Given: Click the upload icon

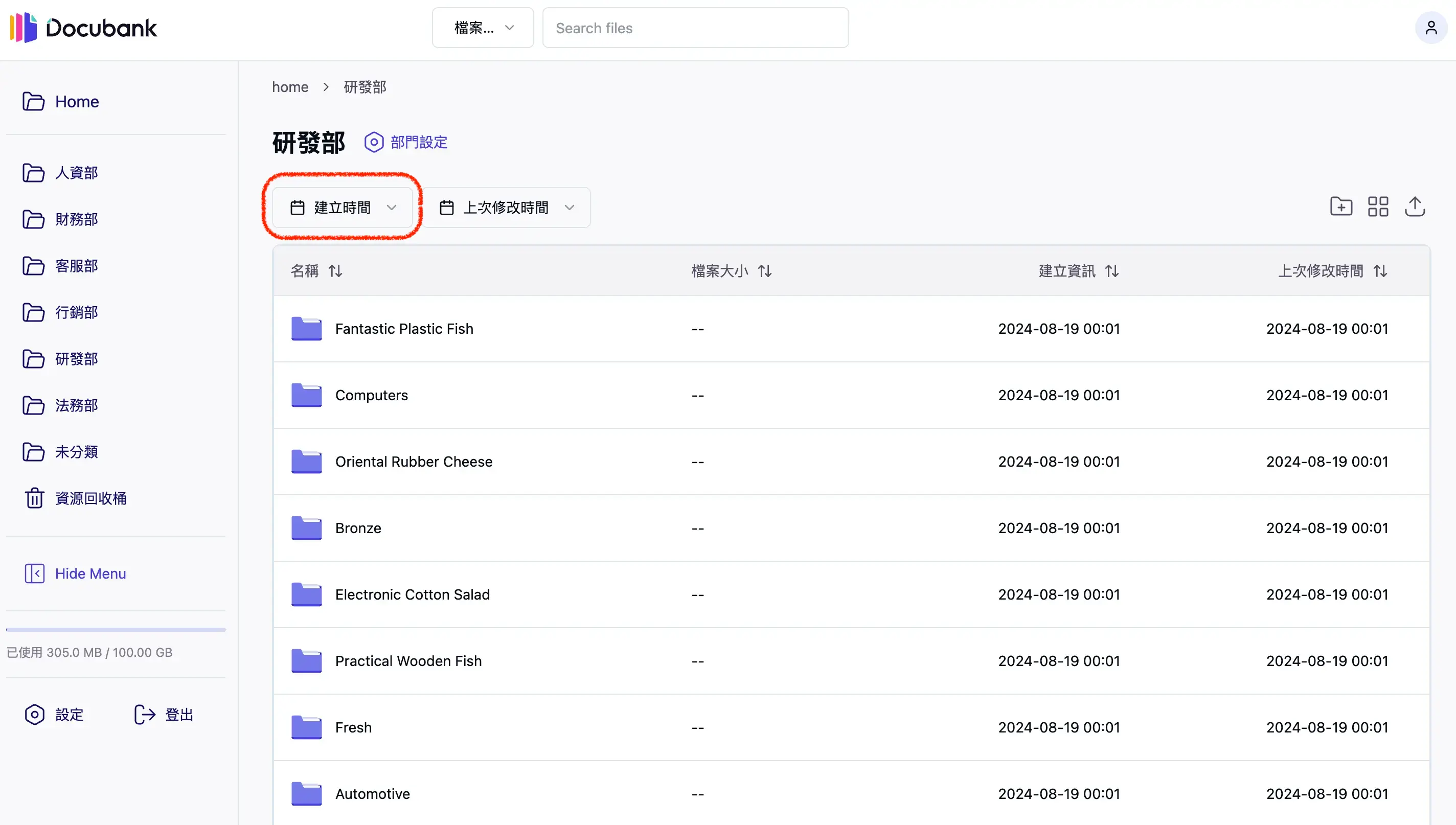Looking at the screenshot, I should [1415, 207].
